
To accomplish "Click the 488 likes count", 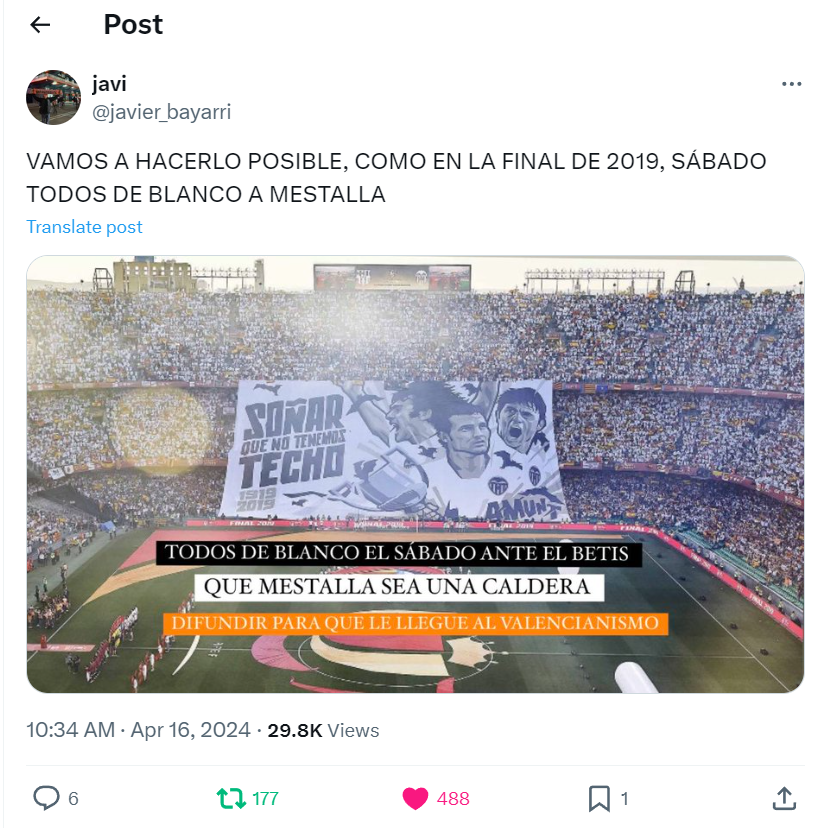I will coord(453,798).
